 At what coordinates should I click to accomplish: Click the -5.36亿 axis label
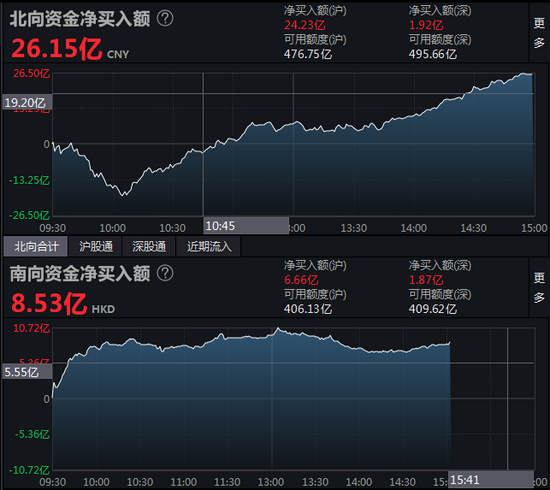[x=32, y=434]
